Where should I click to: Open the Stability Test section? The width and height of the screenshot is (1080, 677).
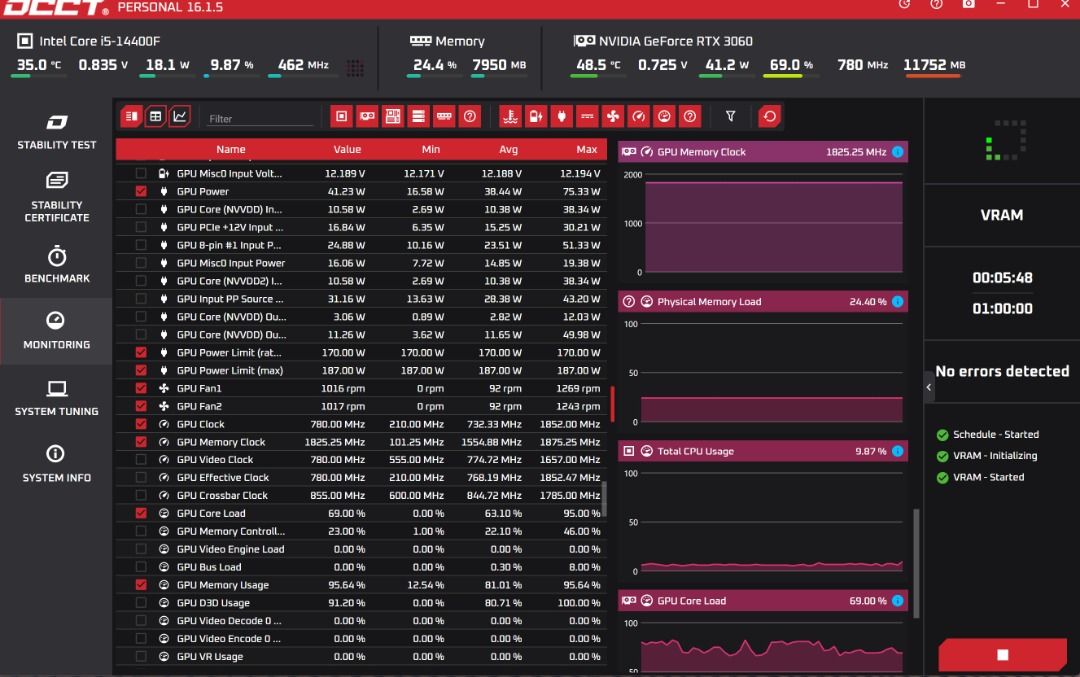coord(56,132)
